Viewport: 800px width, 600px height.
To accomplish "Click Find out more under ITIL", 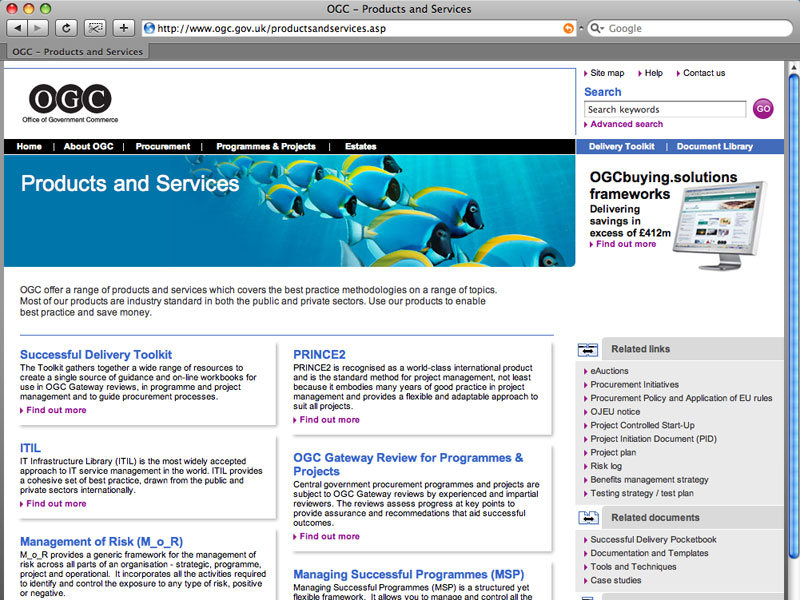I will [56, 504].
